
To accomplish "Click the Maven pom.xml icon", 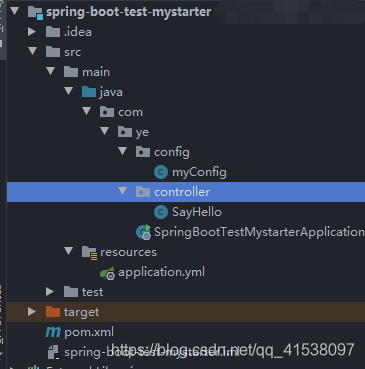I will pos(53,332).
